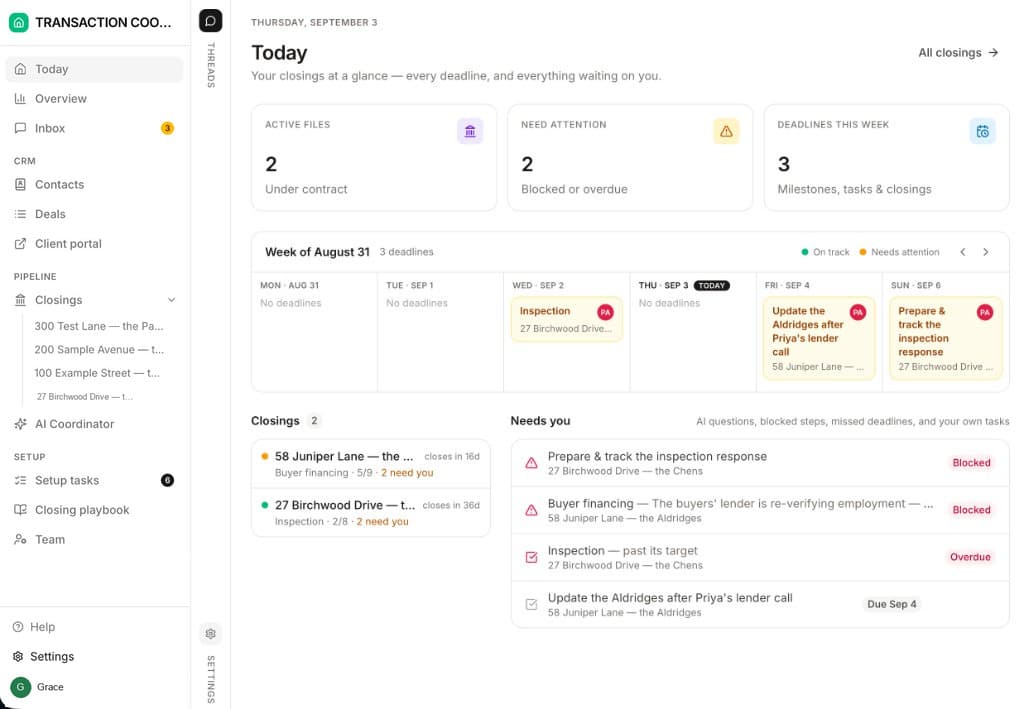
Task: Click warning triangle beside Prepare & track inspection response
Action: pyautogui.click(x=532, y=463)
